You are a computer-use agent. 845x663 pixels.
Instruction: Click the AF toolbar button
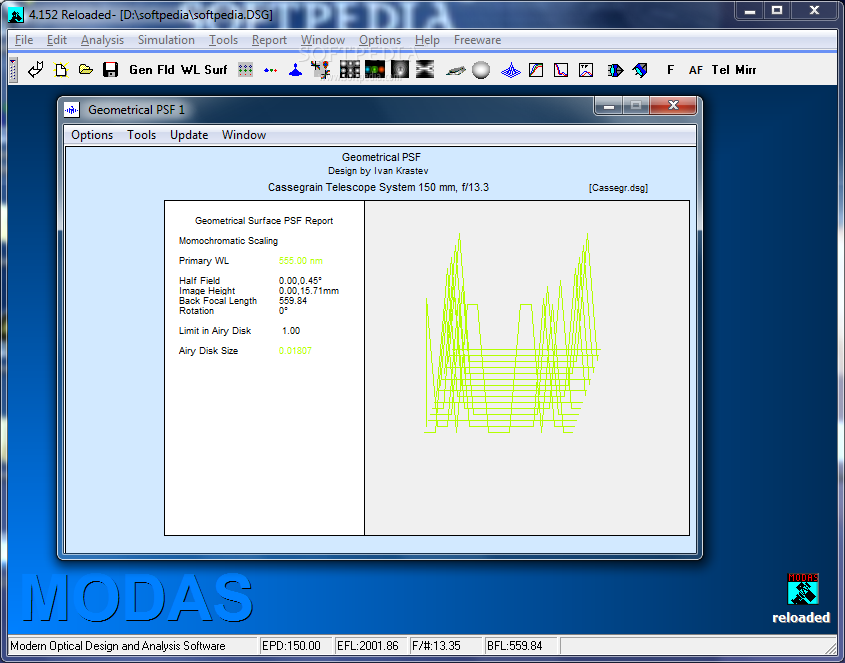coord(695,70)
